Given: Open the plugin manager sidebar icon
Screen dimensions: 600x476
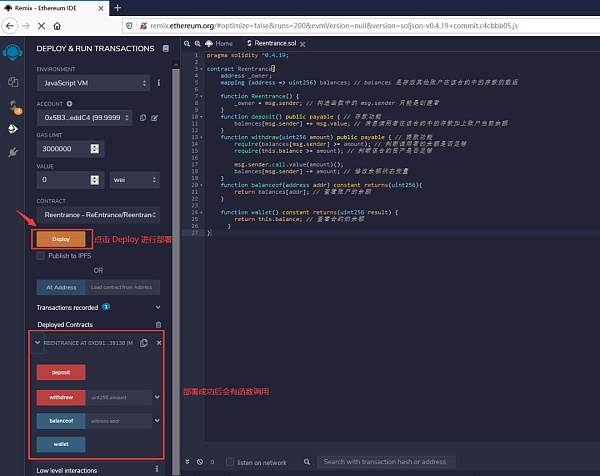Looking at the screenshot, I should click(x=13, y=152).
